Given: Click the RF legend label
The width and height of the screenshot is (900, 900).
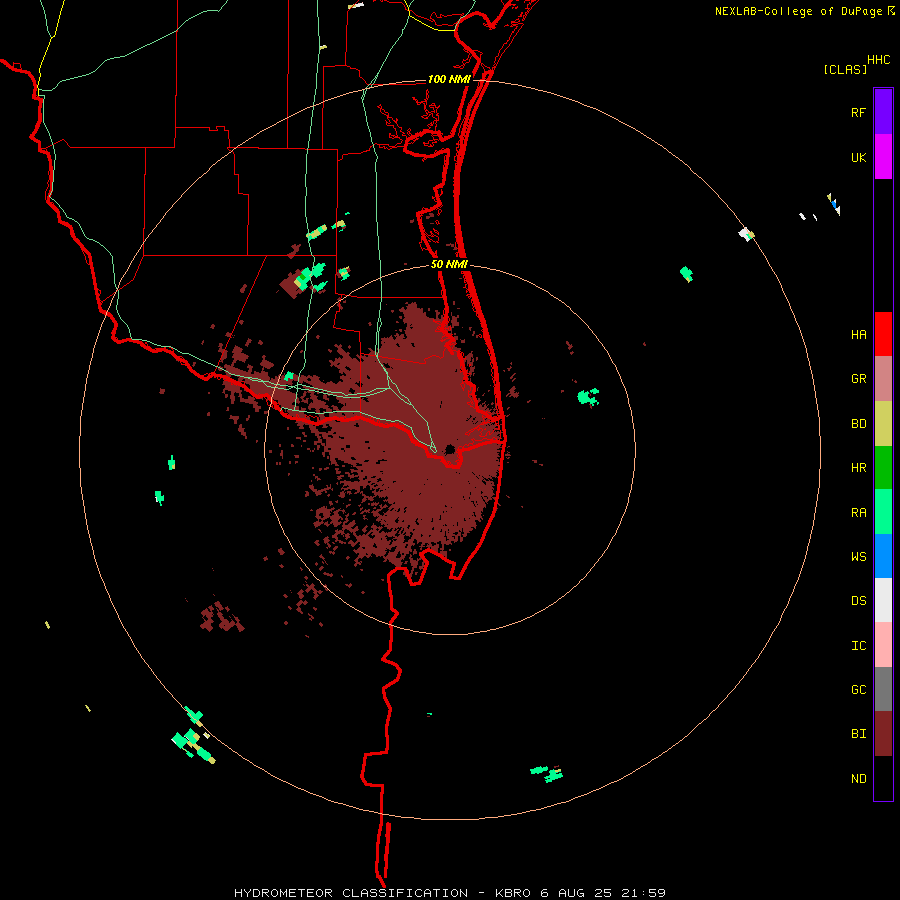Looking at the screenshot, I should [x=858, y=112].
